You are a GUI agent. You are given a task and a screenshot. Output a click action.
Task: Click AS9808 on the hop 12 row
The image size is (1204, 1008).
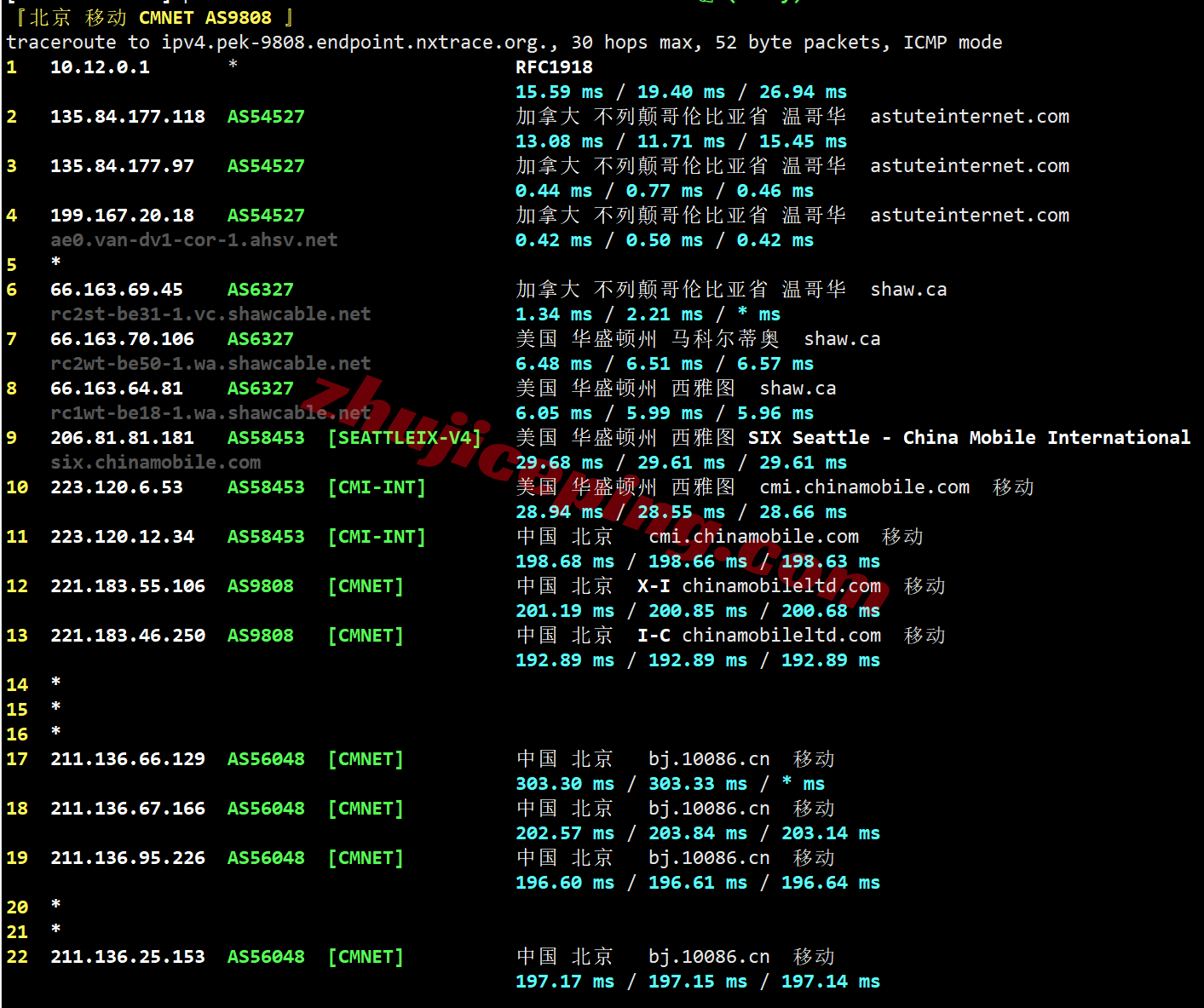pyautogui.click(x=261, y=586)
